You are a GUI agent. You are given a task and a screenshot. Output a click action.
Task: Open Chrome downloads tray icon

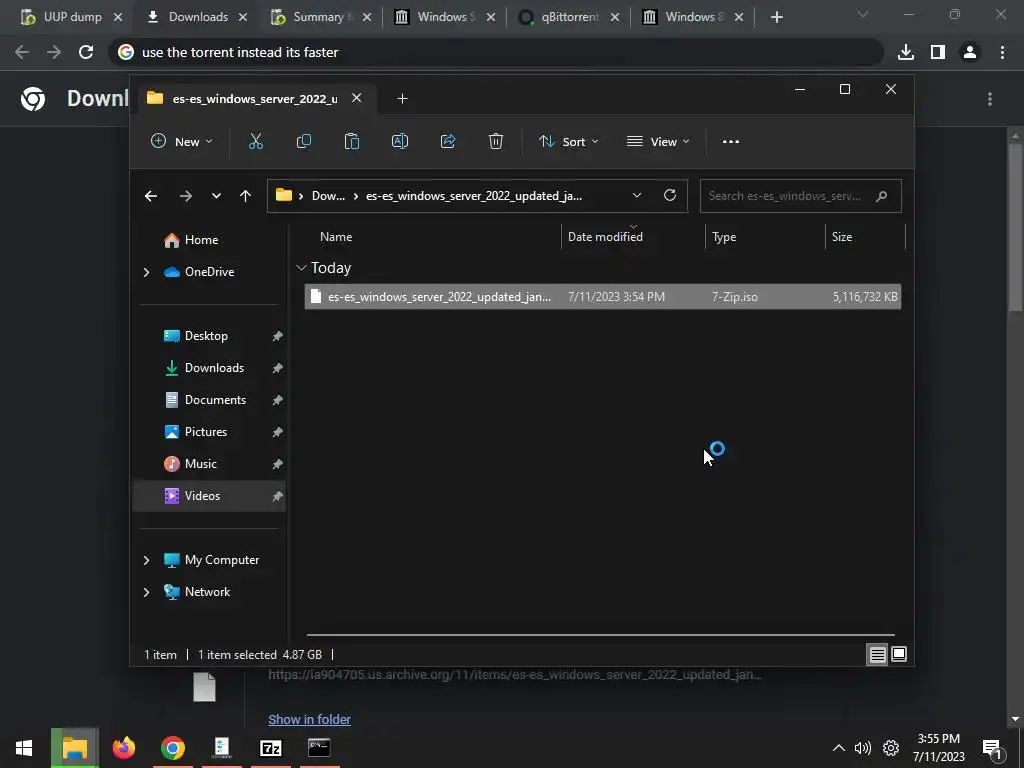(x=906, y=52)
